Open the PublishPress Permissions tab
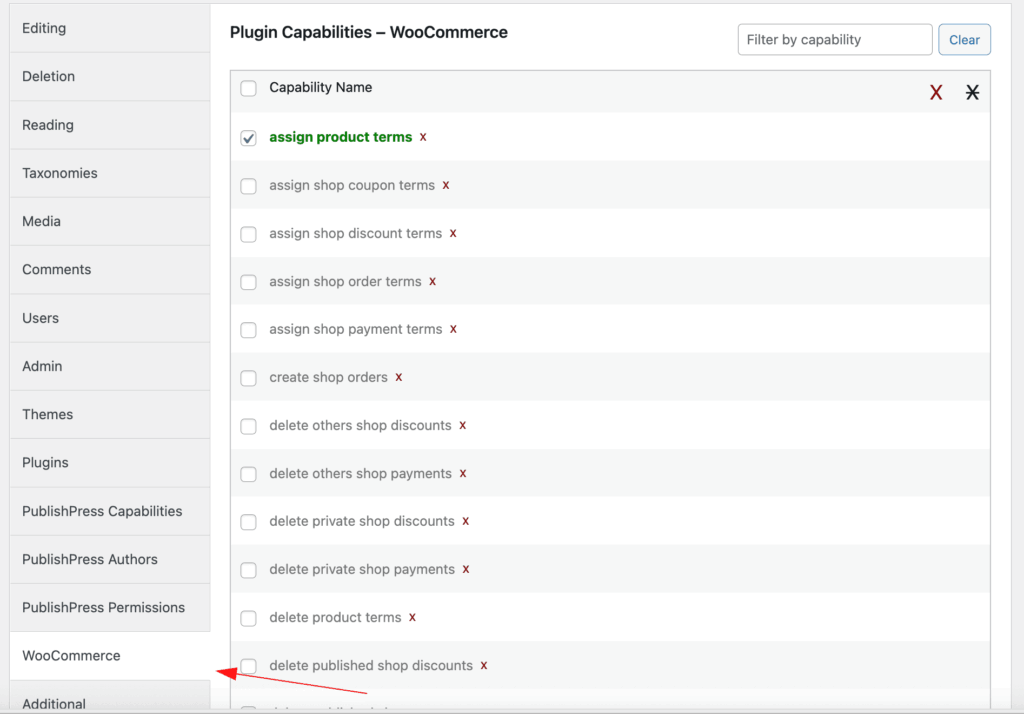The image size is (1024, 714). pyautogui.click(x=110, y=608)
